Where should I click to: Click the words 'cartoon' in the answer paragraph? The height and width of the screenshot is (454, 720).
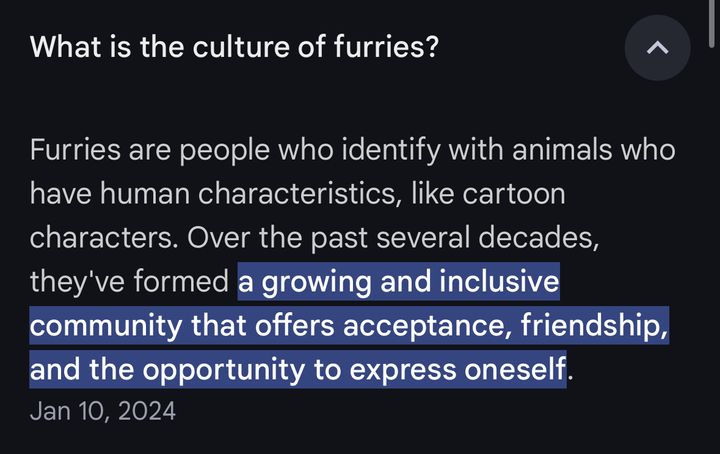(x=514, y=194)
